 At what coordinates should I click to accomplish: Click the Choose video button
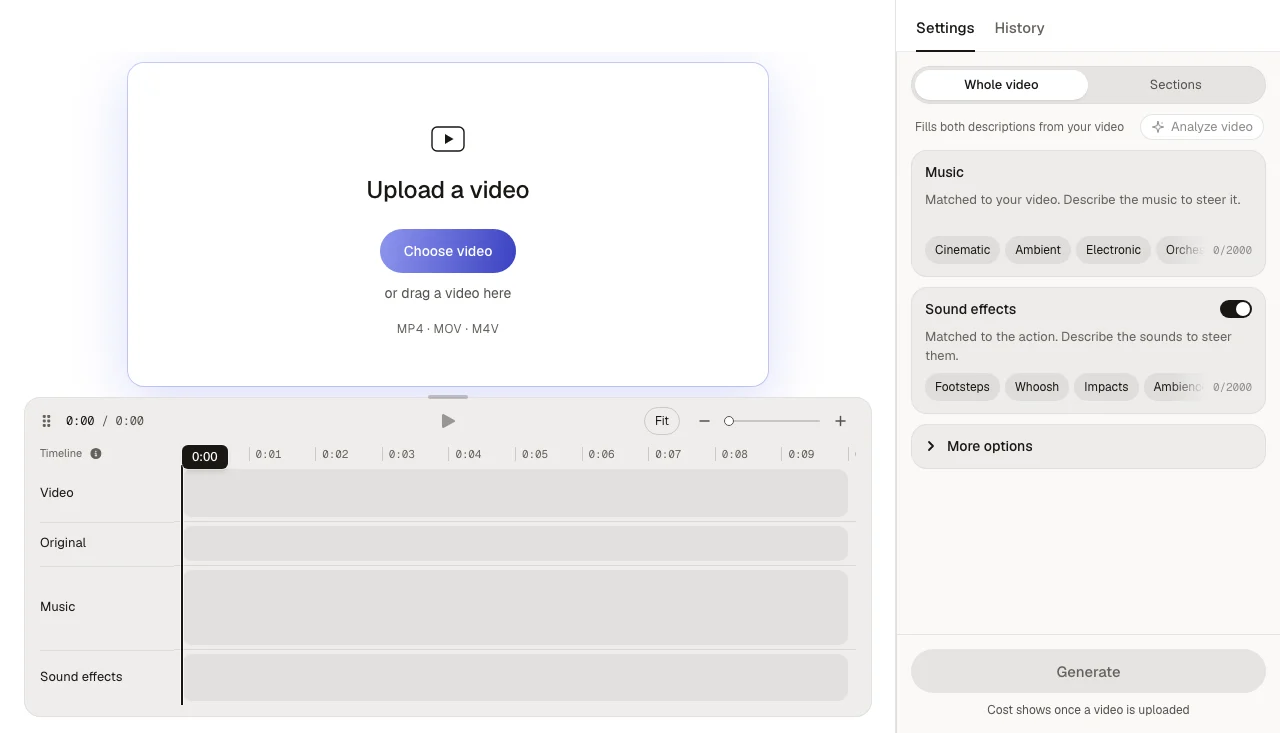[448, 251]
